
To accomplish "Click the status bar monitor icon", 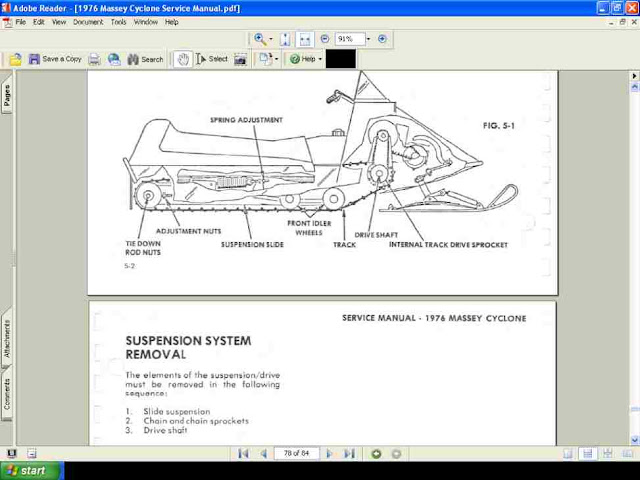I will pyautogui.click(x=12, y=453).
